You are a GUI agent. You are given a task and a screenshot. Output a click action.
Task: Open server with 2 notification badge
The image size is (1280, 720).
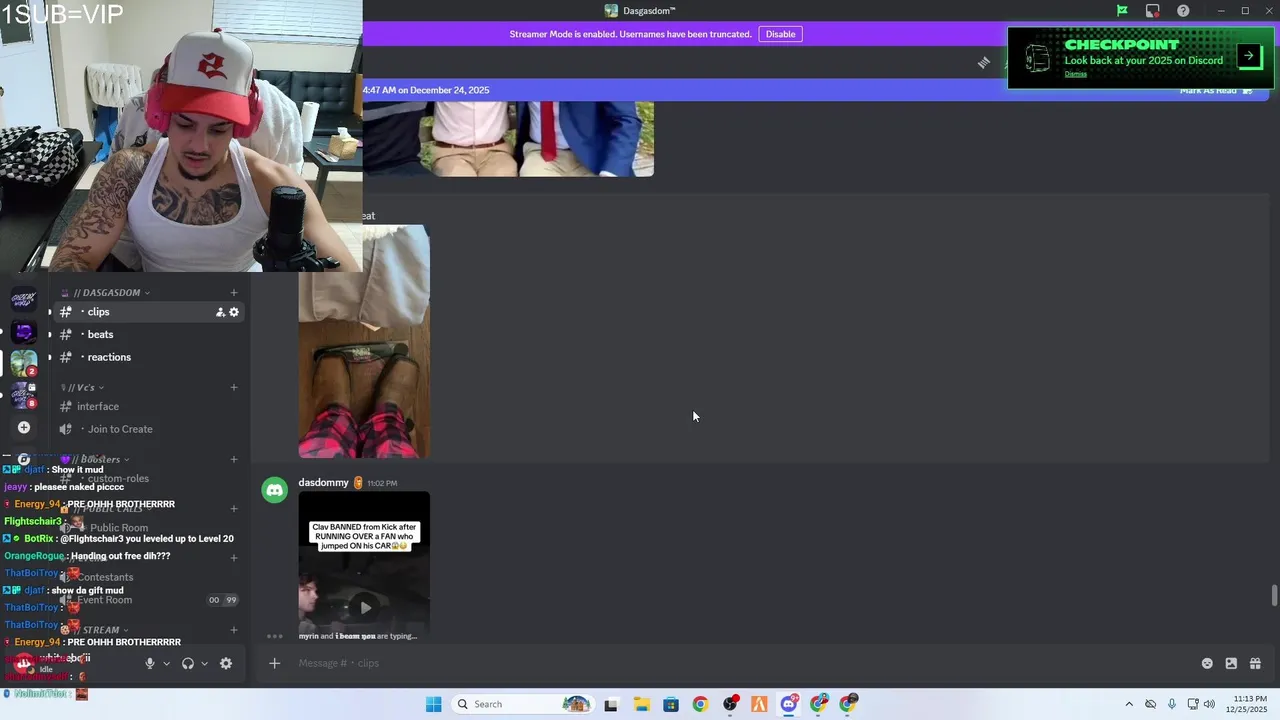coord(24,363)
